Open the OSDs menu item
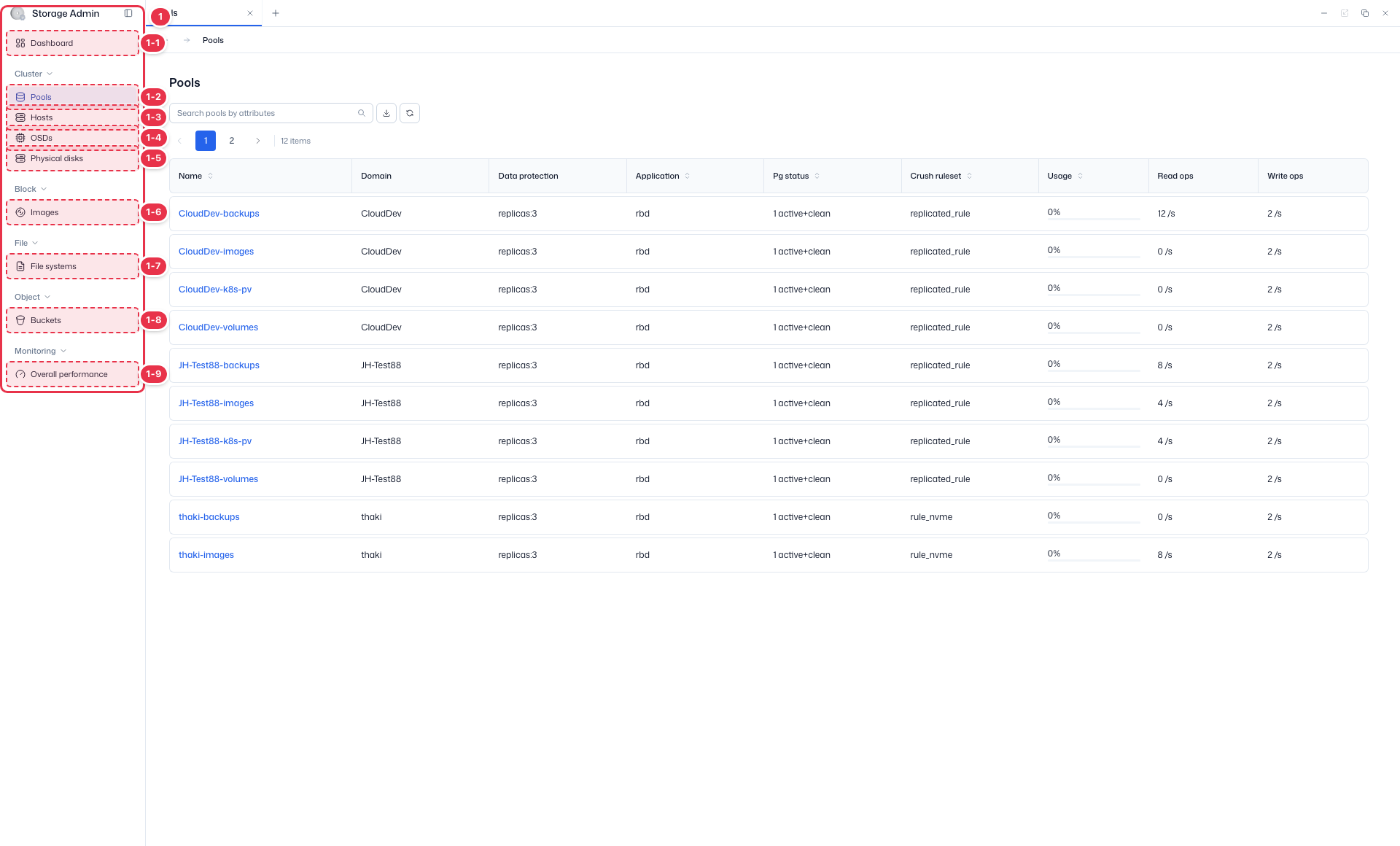 pyautogui.click(x=73, y=138)
